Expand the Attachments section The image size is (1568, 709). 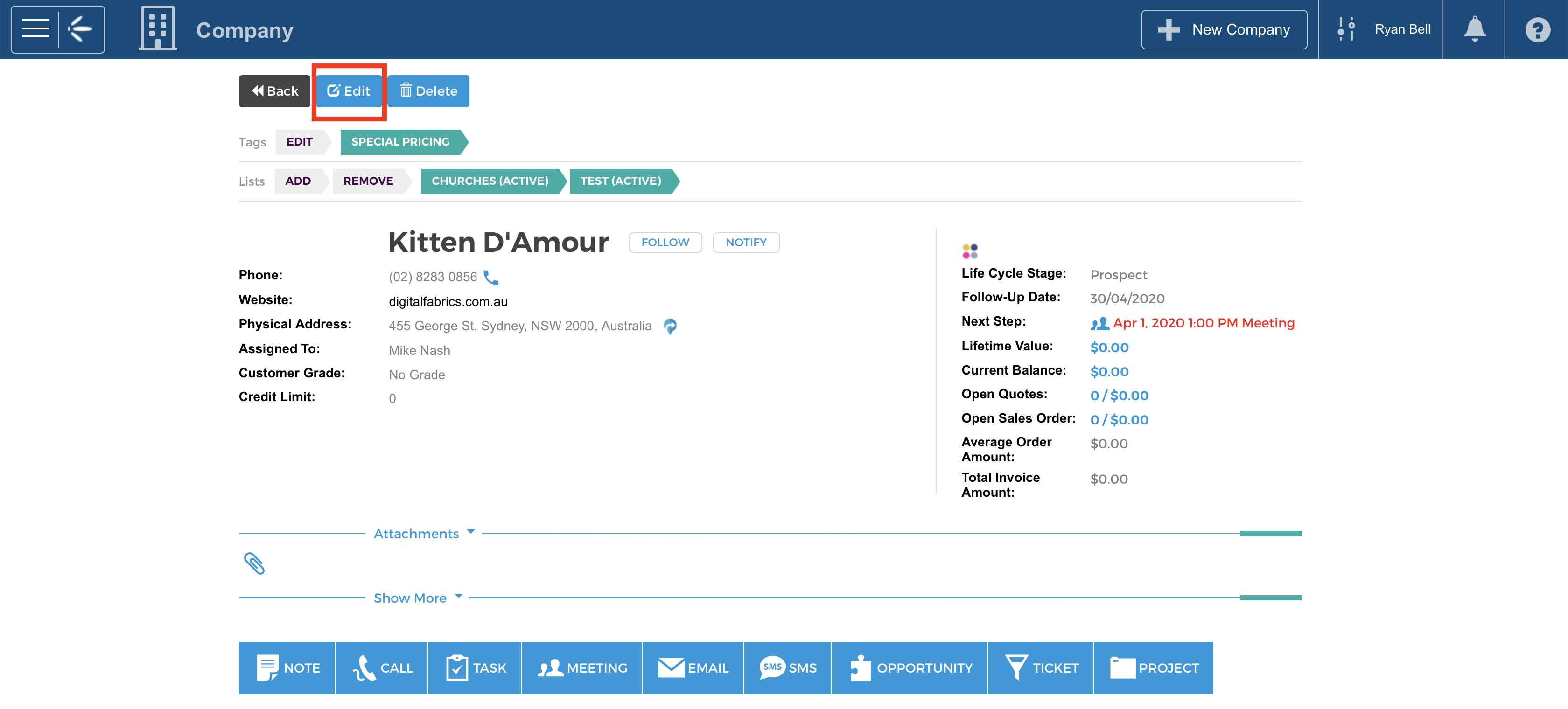(x=424, y=534)
